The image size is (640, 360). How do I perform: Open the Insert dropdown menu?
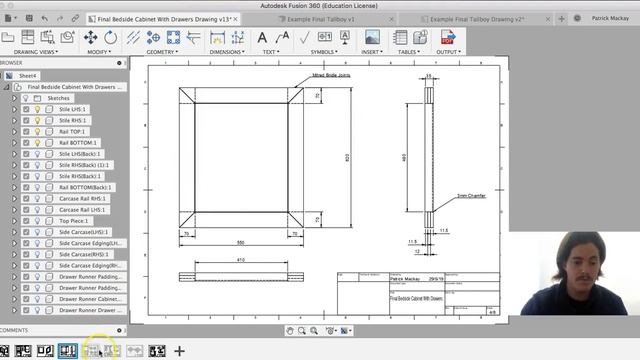click(372, 52)
